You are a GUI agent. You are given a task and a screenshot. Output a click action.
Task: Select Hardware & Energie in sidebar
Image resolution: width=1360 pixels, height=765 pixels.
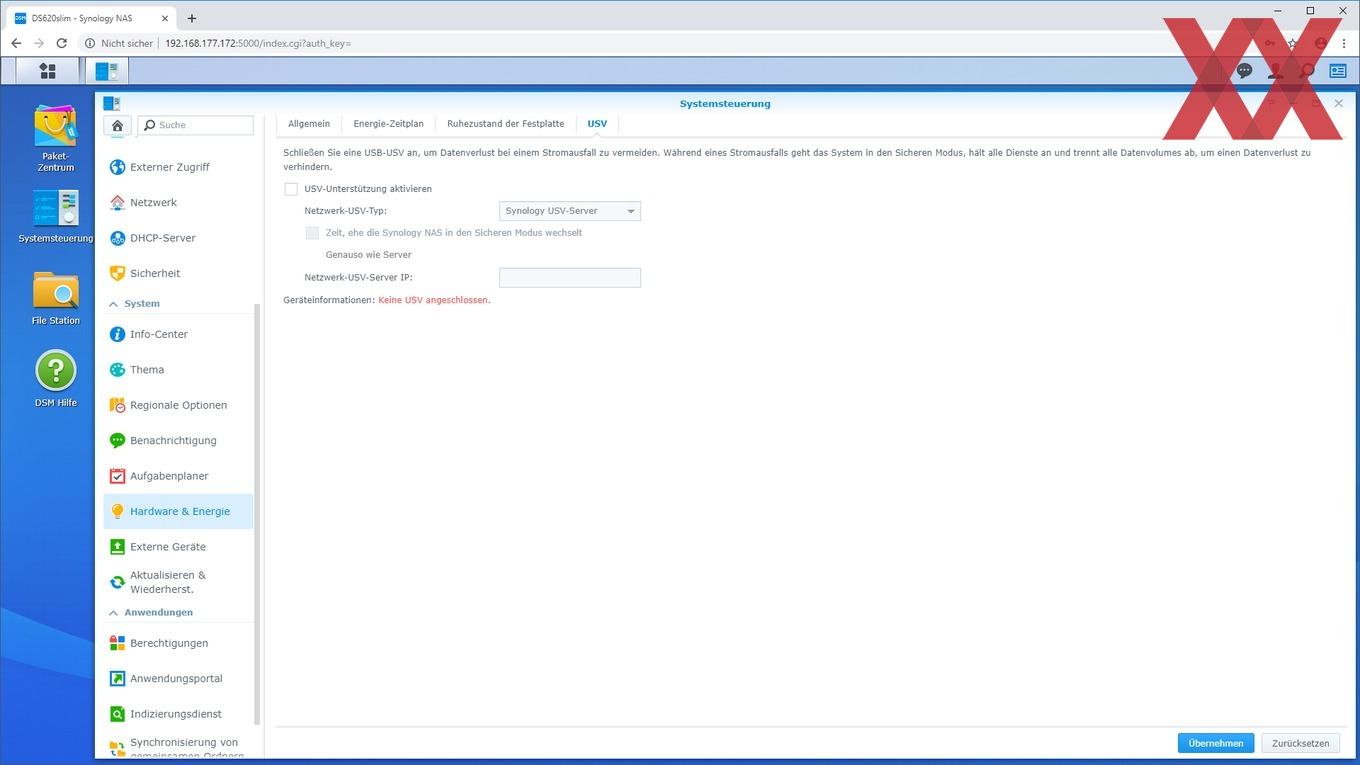[178, 511]
